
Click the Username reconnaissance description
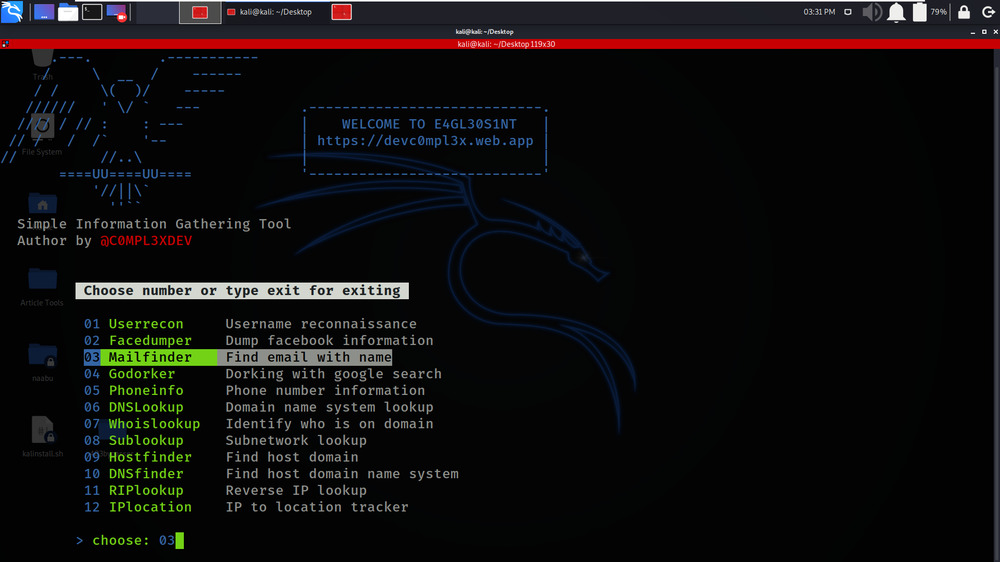(x=321, y=324)
